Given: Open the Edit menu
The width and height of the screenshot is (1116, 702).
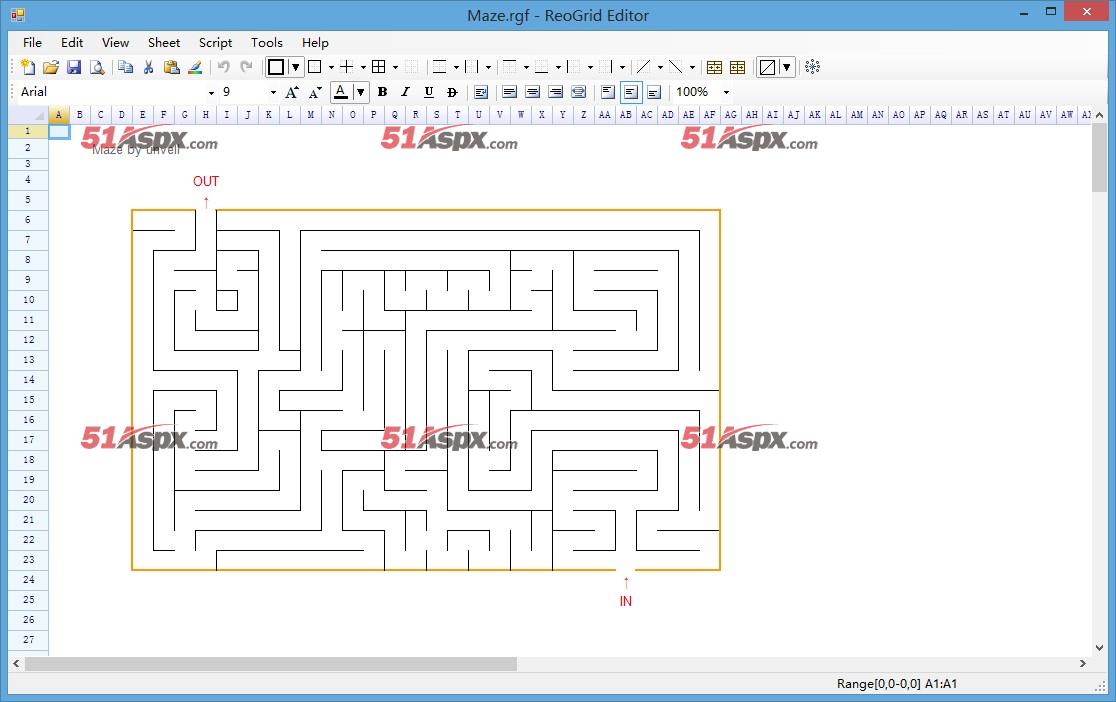Looking at the screenshot, I should (72, 43).
